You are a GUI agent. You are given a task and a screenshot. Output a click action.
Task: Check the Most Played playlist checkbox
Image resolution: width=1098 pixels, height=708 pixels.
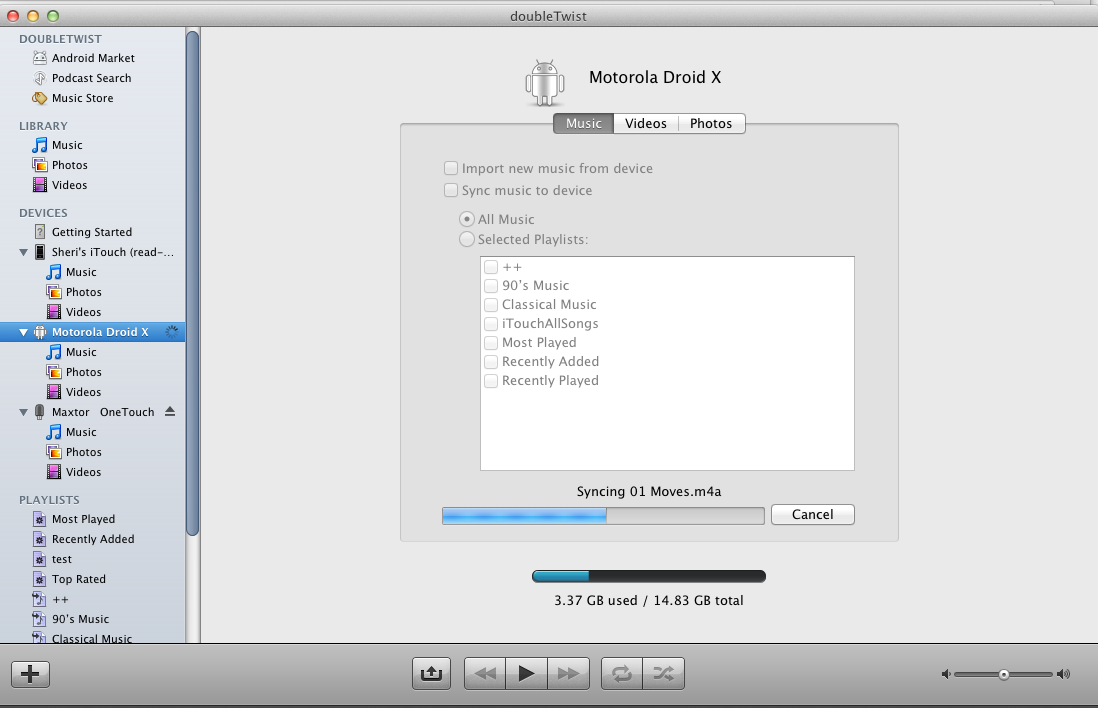(x=491, y=342)
